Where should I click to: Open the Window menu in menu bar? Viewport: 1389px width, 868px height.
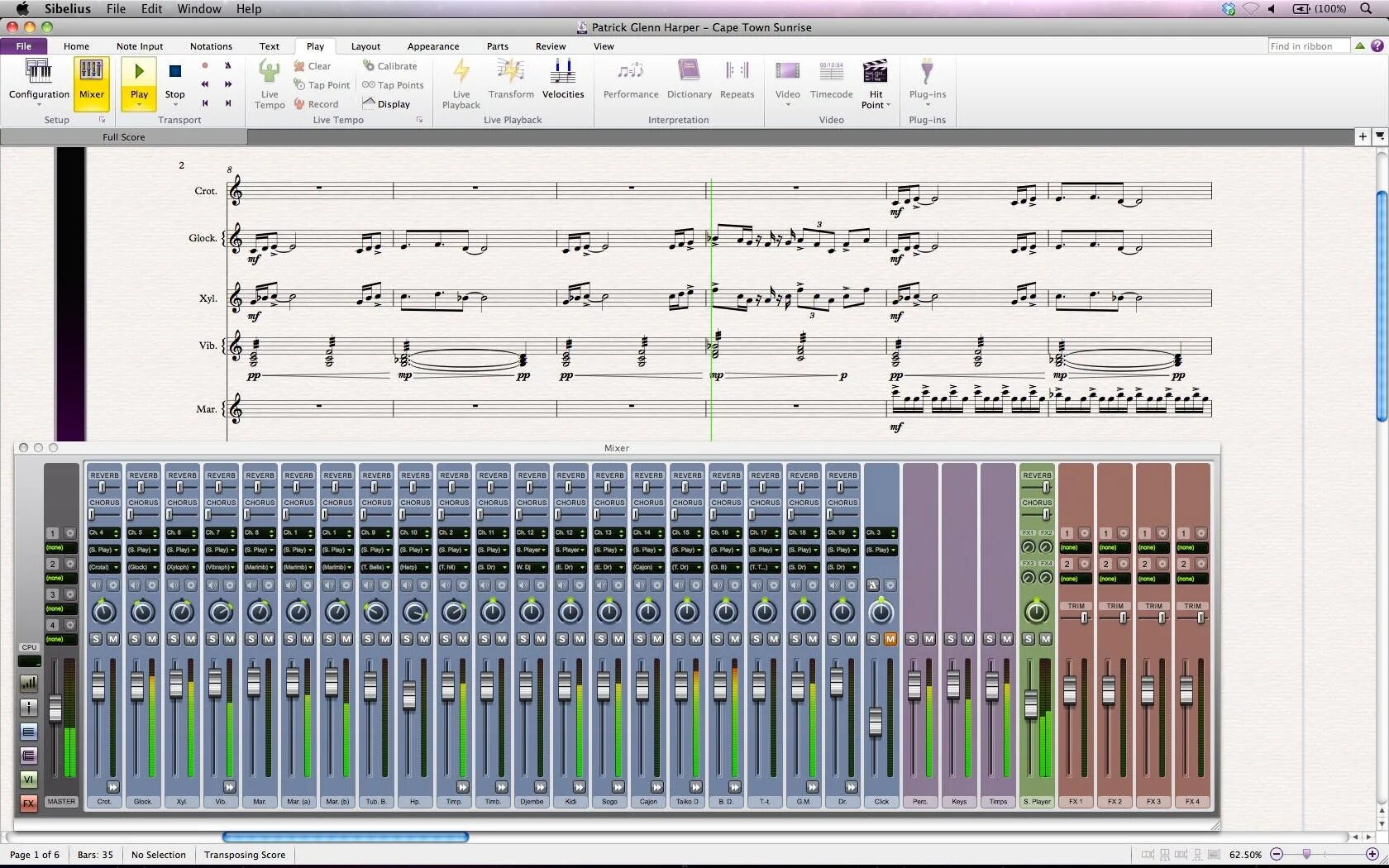(x=198, y=8)
